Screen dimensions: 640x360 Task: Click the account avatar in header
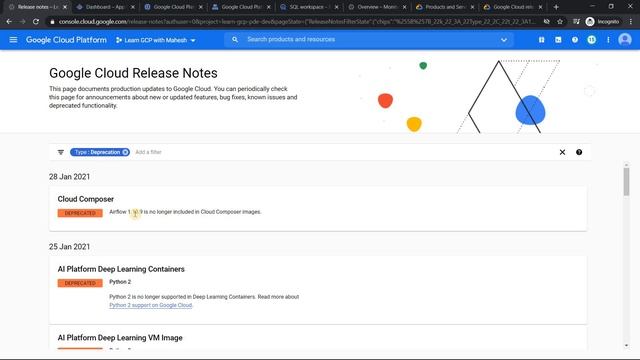[x=624, y=40]
